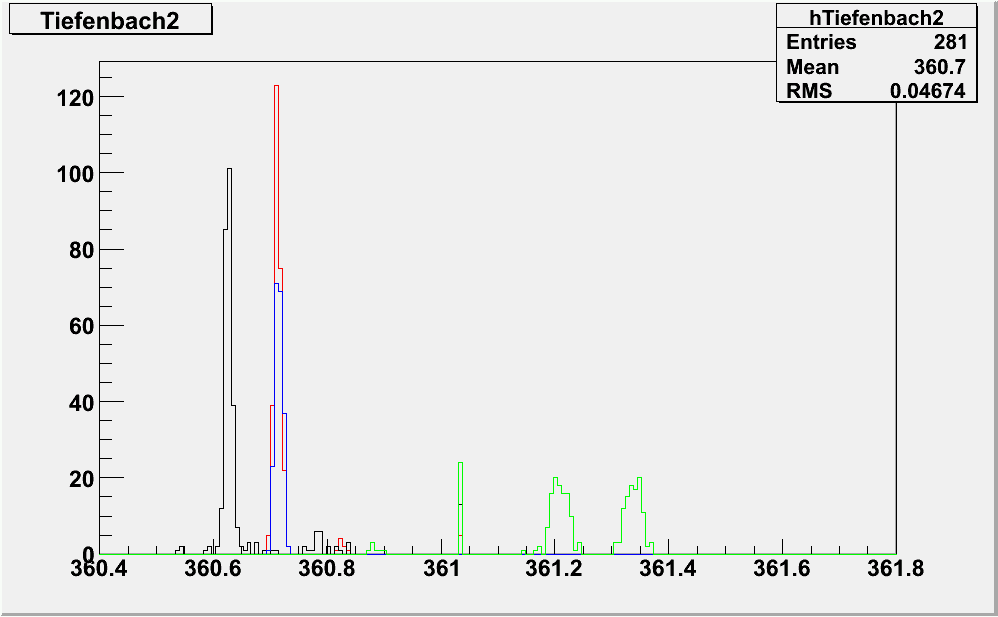Screen dimensions: 998x617
Task: Select the black histogram peak near 360.6
Action: tap(229, 172)
